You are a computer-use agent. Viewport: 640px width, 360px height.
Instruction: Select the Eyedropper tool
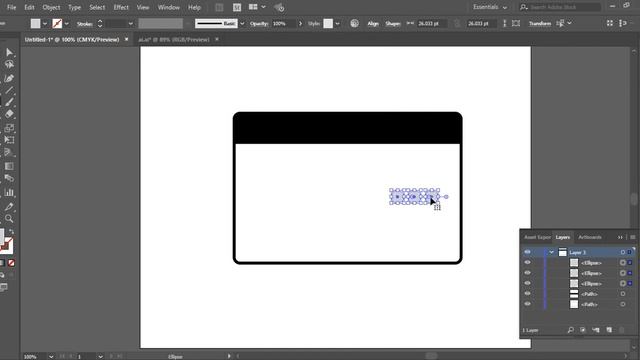click(9, 206)
